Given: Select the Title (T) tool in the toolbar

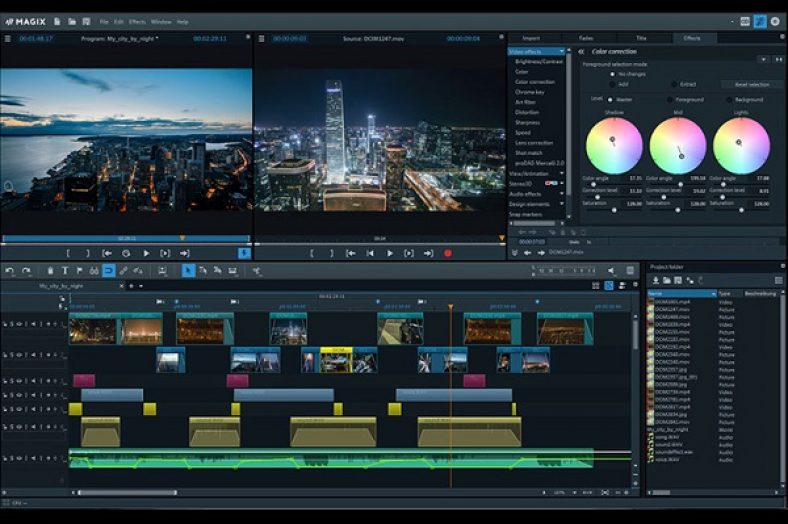Looking at the screenshot, I should pos(66,271).
